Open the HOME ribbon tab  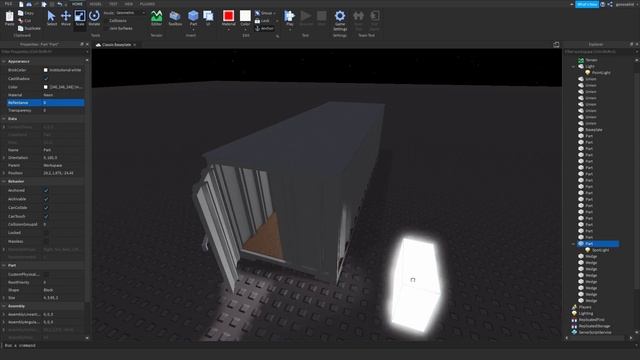pyautogui.click(x=77, y=4)
